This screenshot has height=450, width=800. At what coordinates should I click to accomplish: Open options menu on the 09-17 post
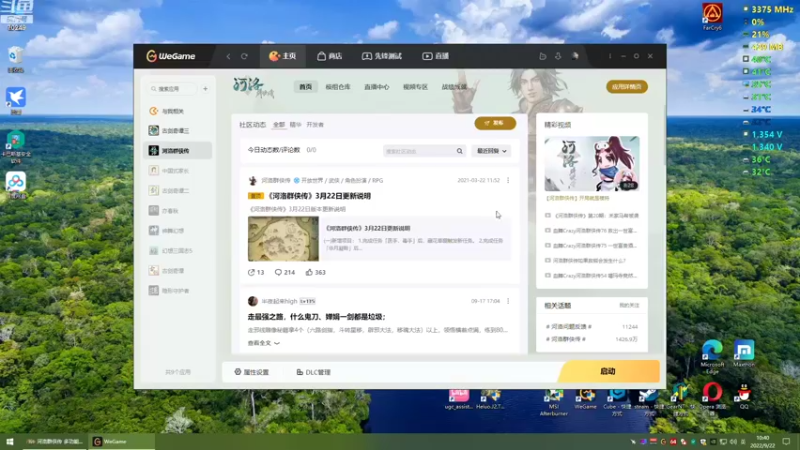508,301
